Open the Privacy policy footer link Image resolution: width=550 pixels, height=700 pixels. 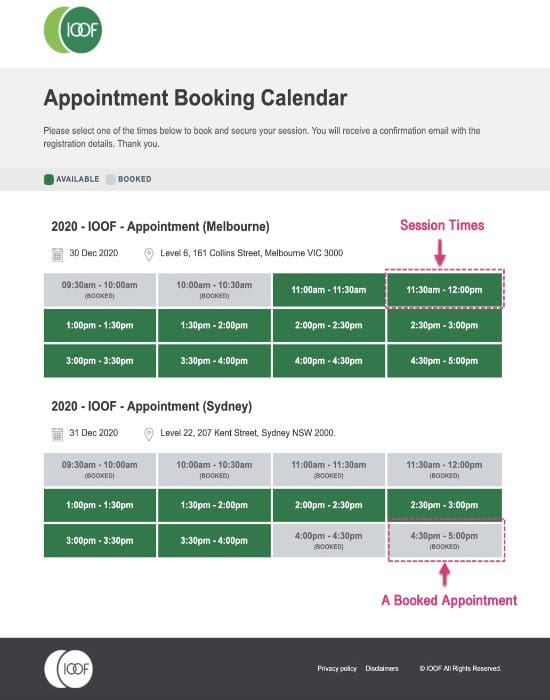[x=337, y=668]
